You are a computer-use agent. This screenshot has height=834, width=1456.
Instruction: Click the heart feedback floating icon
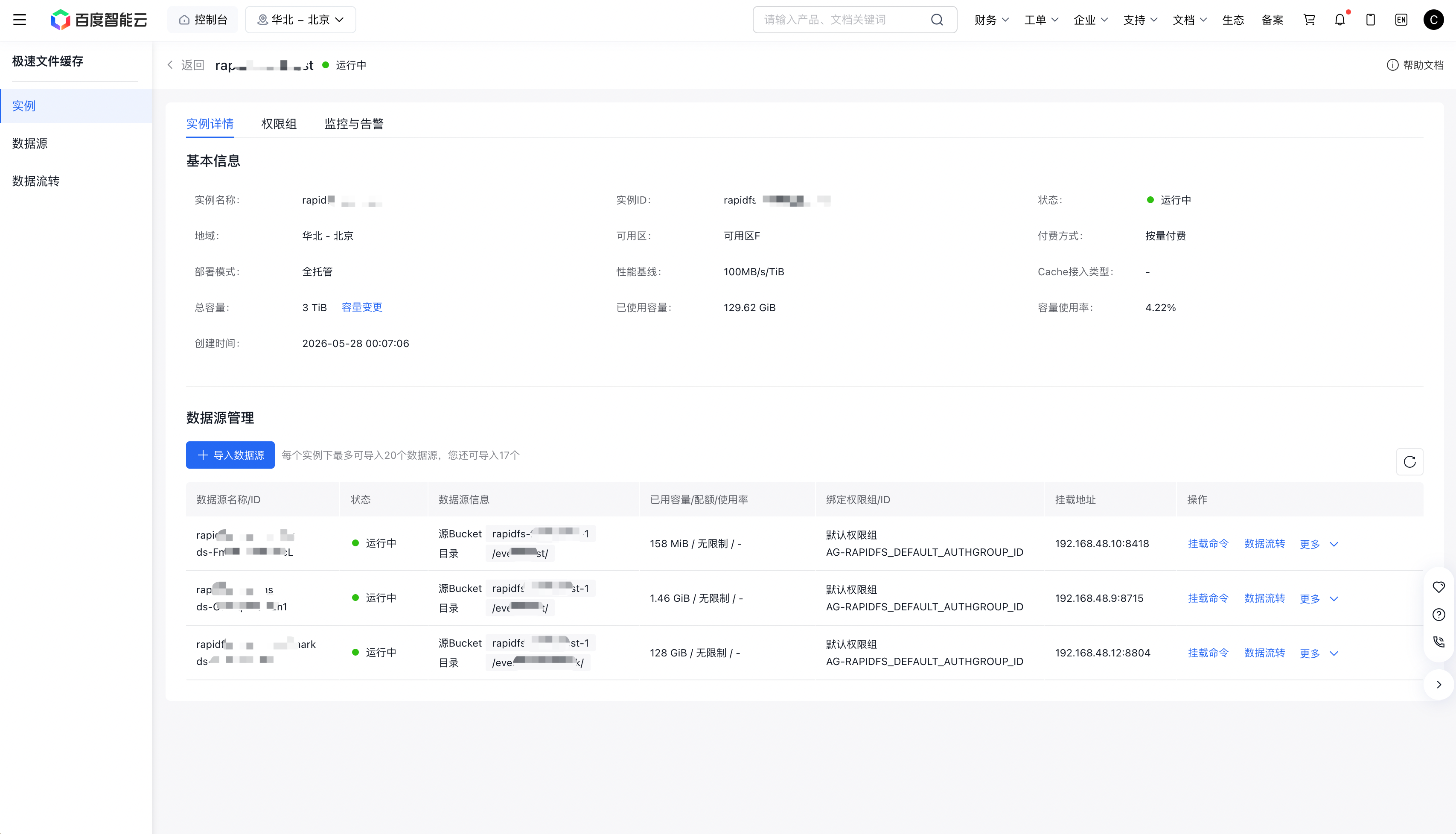tap(1439, 587)
